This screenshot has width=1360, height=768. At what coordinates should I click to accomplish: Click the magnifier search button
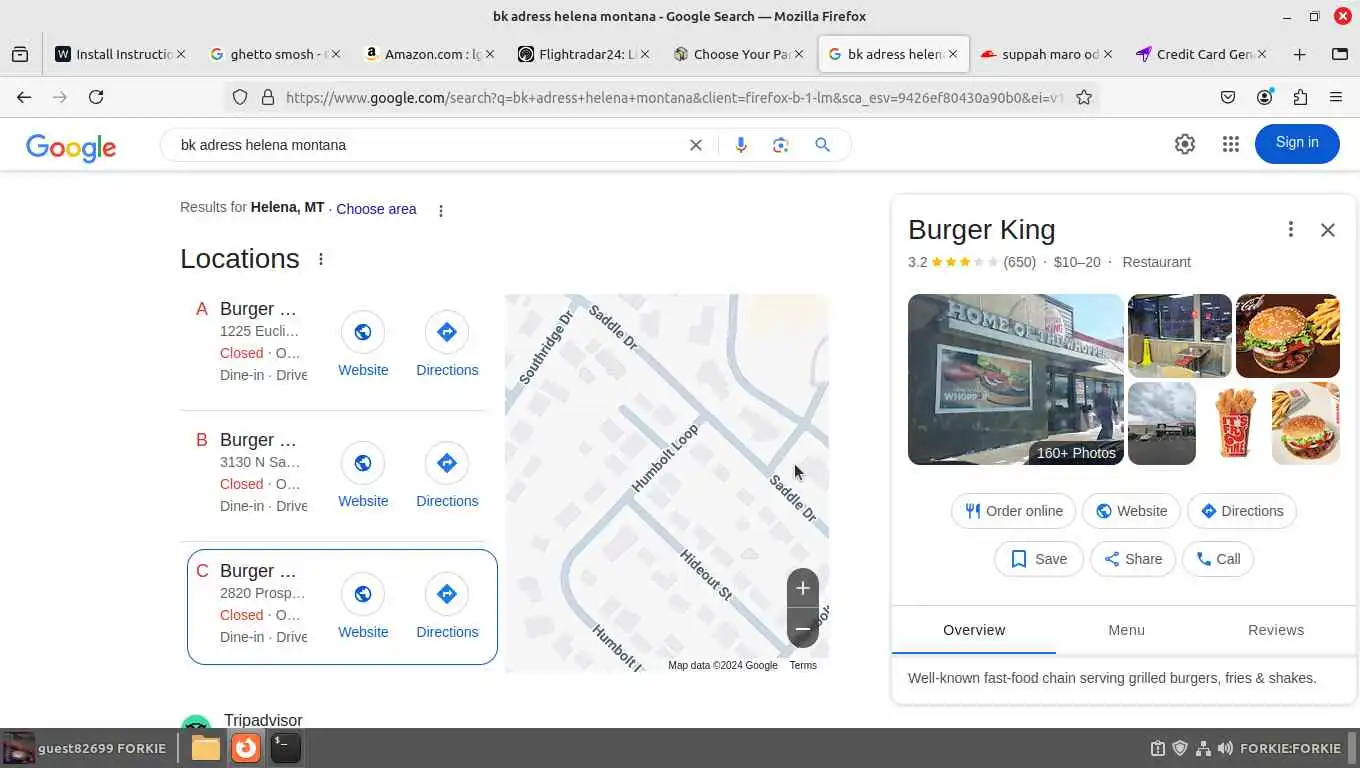[x=822, y=145]
